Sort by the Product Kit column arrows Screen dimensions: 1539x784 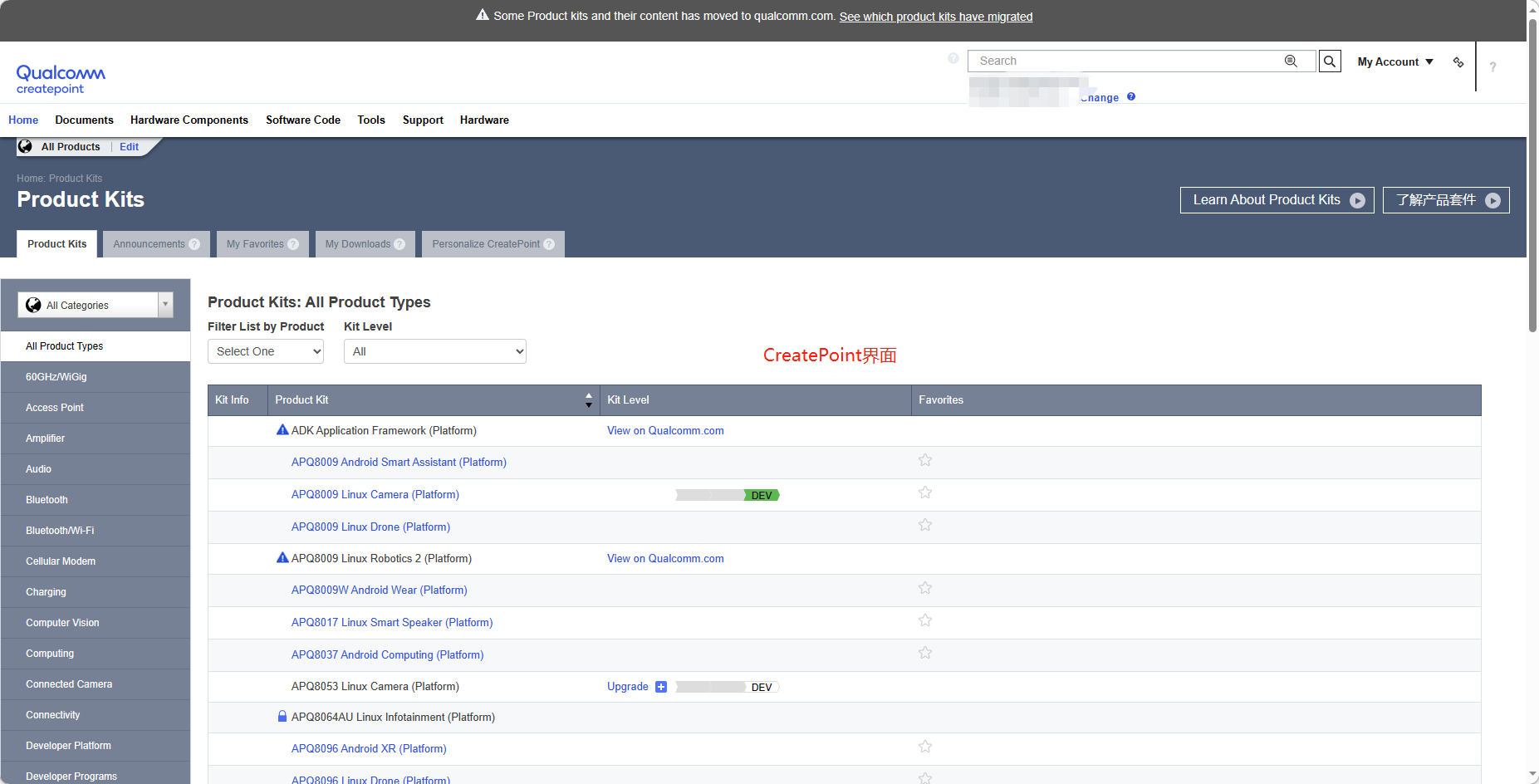point(589,400)
